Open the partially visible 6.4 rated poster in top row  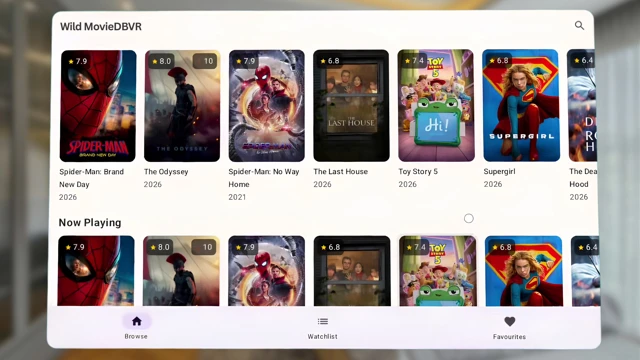[583, 105]
